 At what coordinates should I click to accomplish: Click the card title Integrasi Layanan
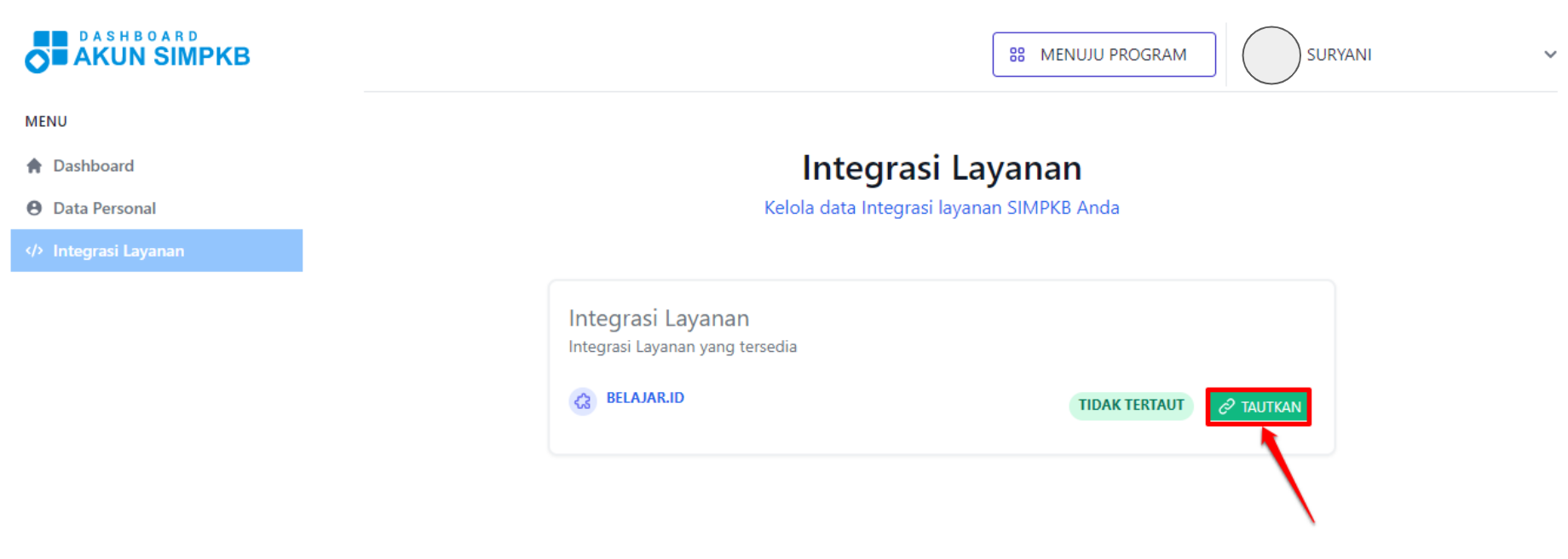(x=659, y=319)
